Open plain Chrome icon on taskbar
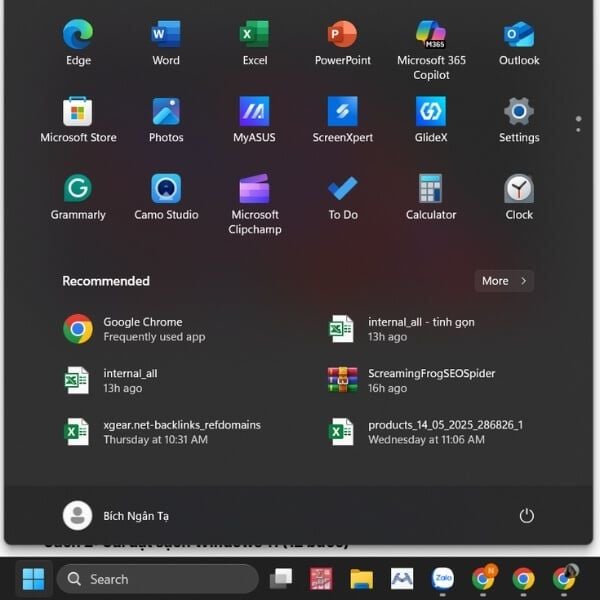Screen dimensions: 600x600 (523, 579)
